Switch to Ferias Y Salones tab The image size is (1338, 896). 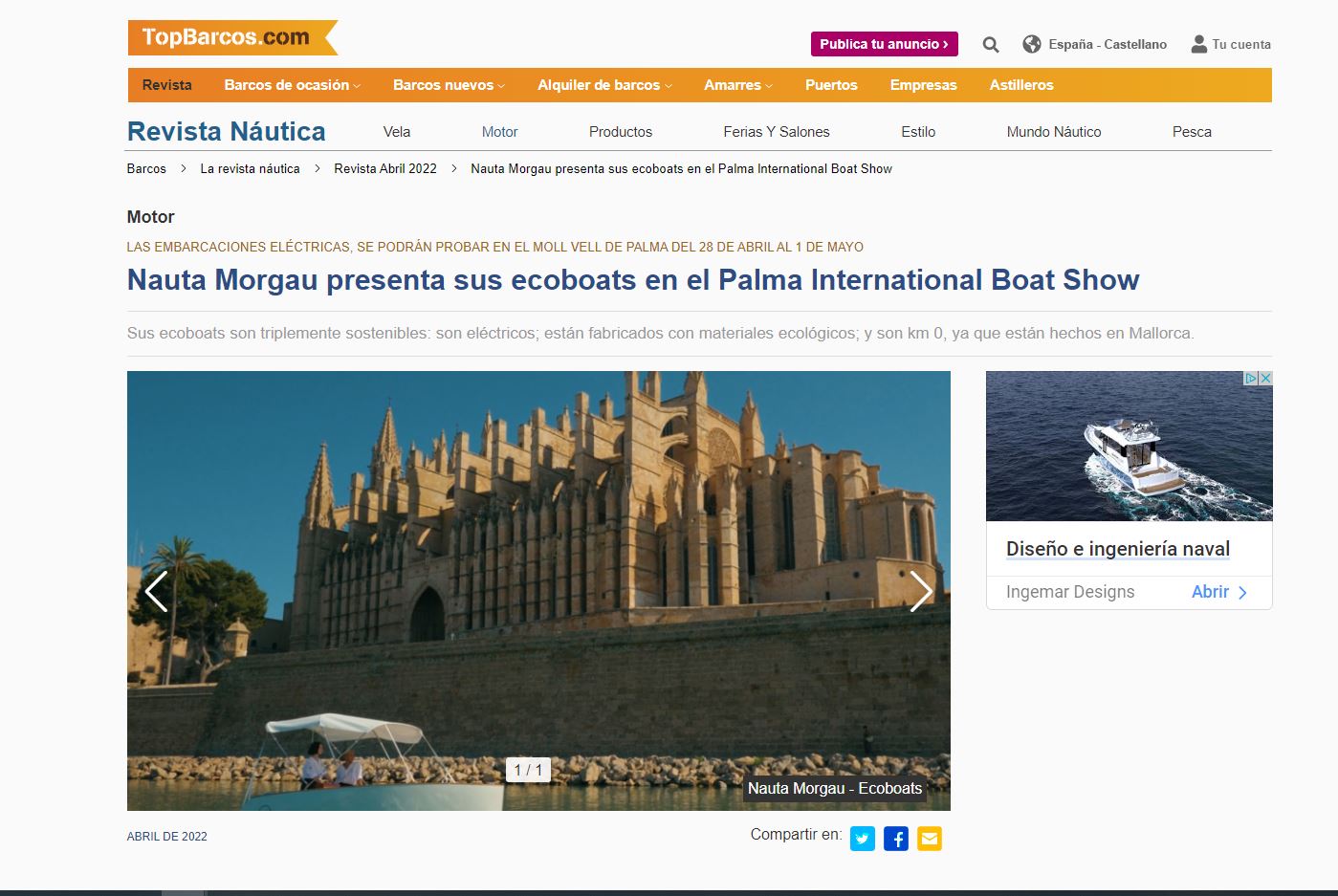(777, 132)
